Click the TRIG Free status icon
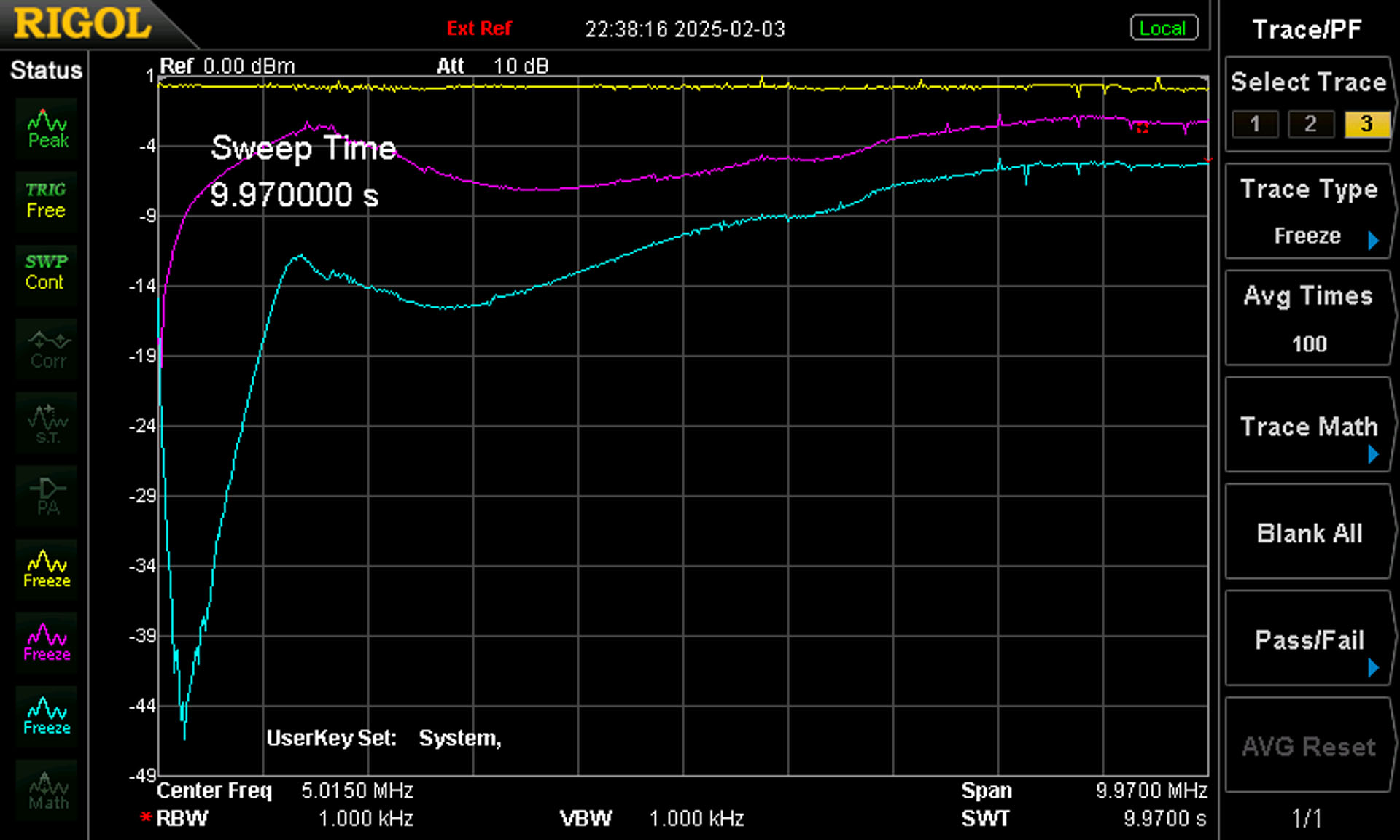Screen dimensions: 1400x840 click(x=47, y=201)
